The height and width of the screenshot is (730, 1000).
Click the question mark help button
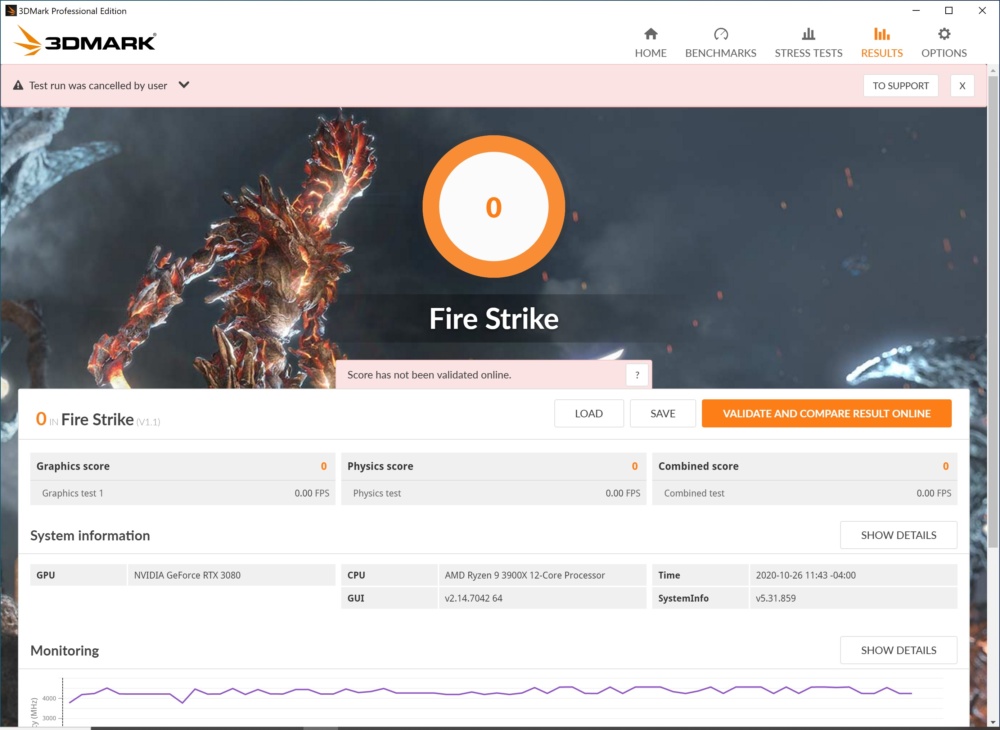[636, 375]
